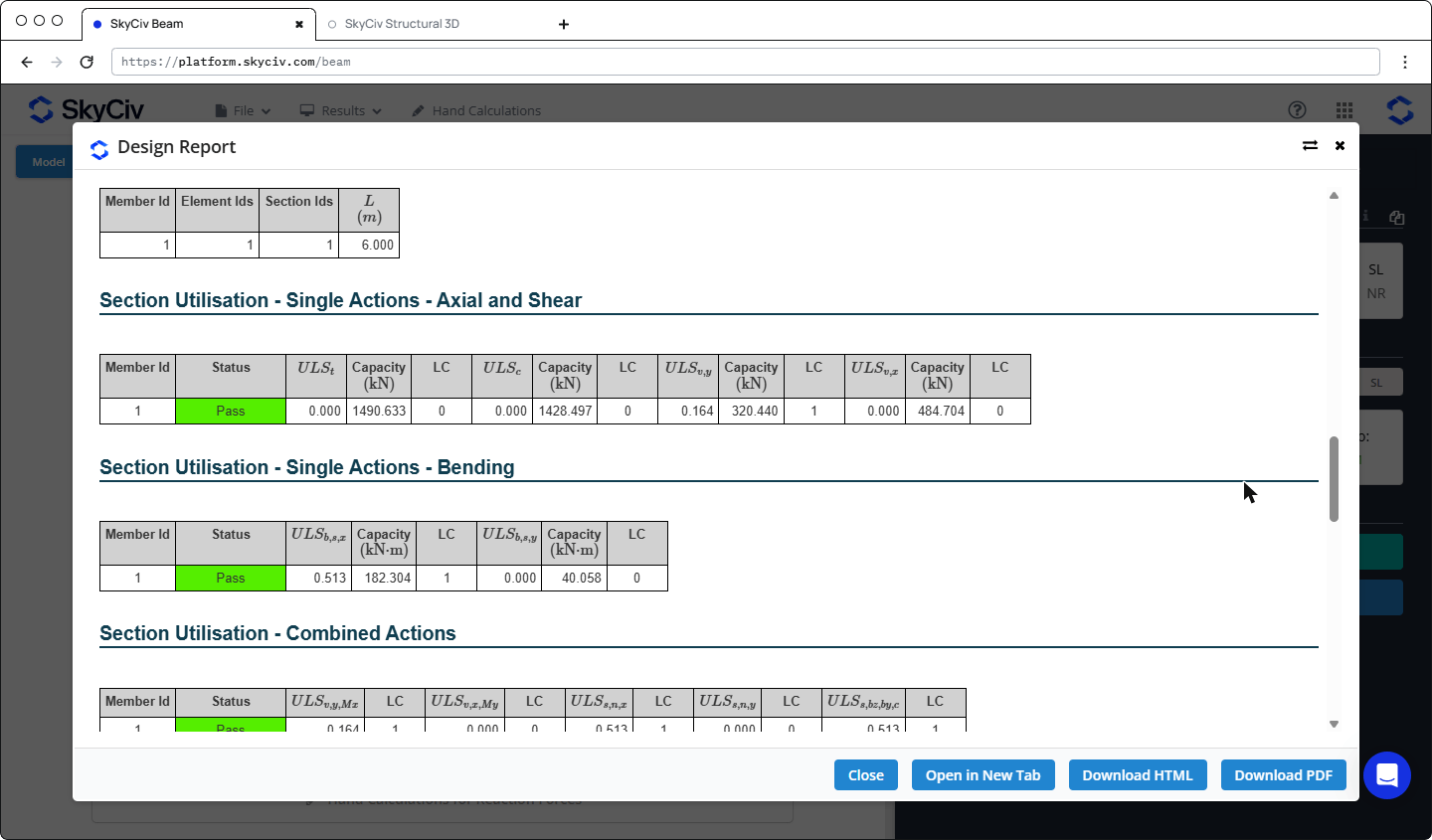Click the swap layout icon in Design Report
The width and height of the screenshot is (1432, 840).
pos(1310,146)
